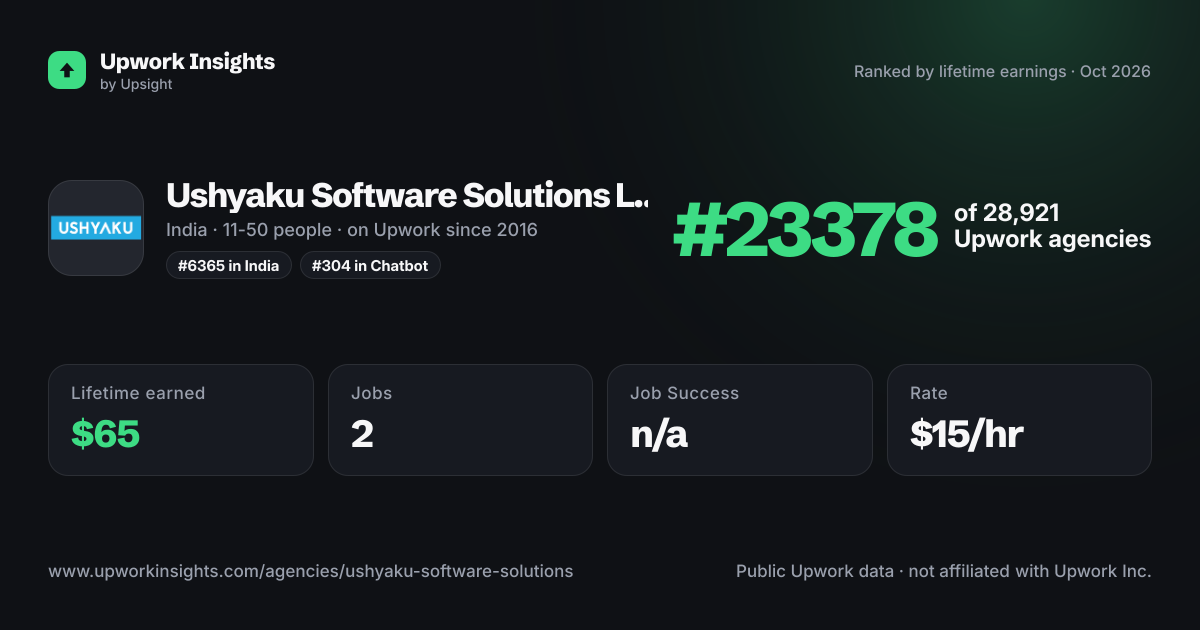1200x630 pixels.
Task: Click 'Ranked by lifetime earnings · Oct 2026' text
Action: (x=1002, y=72)
